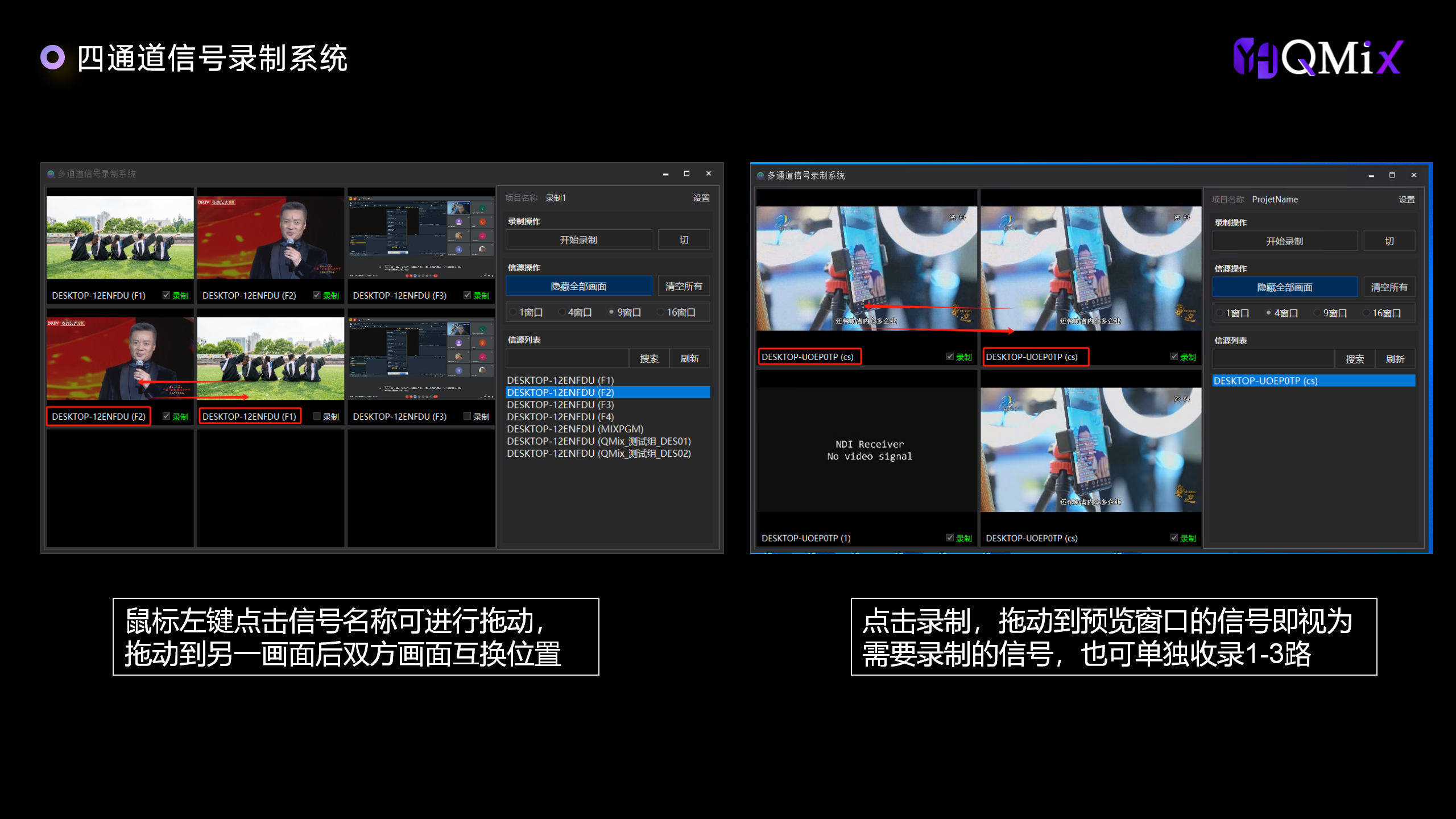Uncheck 录制 for DESKTOP-UOEP0TP (1) preview
1456x819 pixels.
(949, 538)
